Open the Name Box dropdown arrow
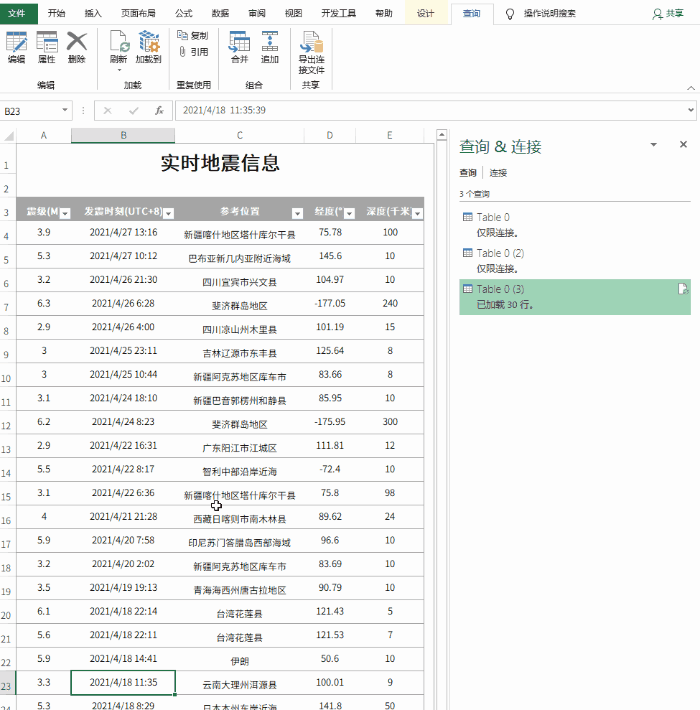The height and width of the screenshot is (710, 700). pyautogui.click(x=65, y=110)
